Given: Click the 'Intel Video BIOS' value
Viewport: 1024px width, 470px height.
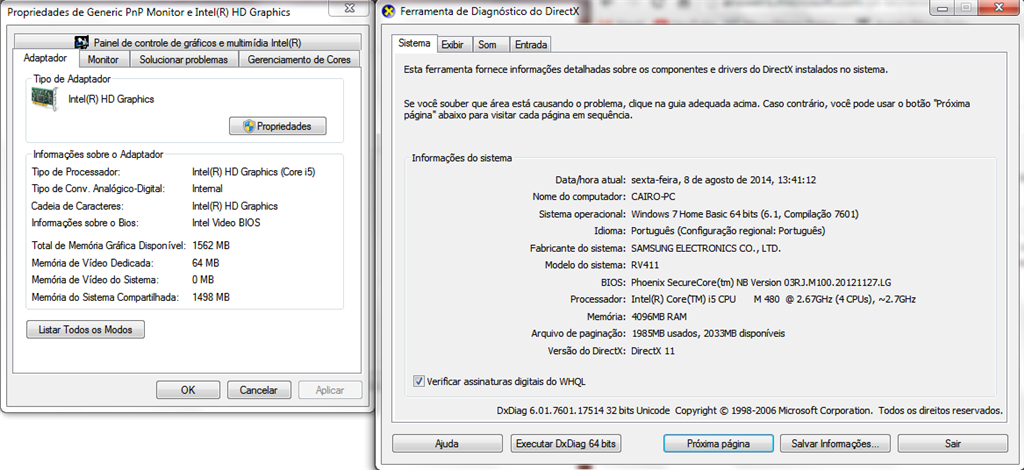Looking at the screenshot, I should coord(226,223).
